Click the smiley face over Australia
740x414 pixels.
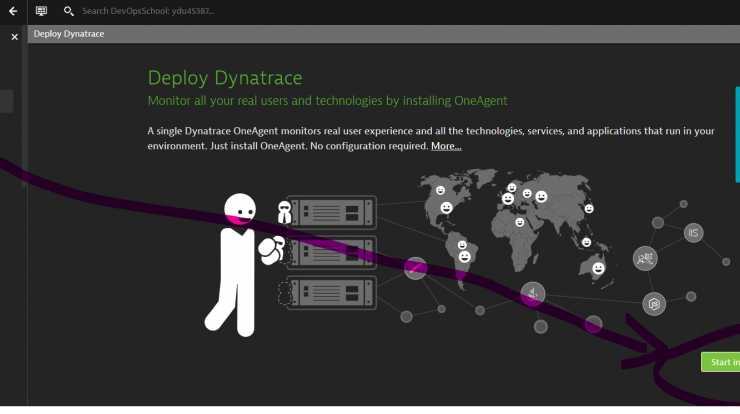tap(598, 269)
